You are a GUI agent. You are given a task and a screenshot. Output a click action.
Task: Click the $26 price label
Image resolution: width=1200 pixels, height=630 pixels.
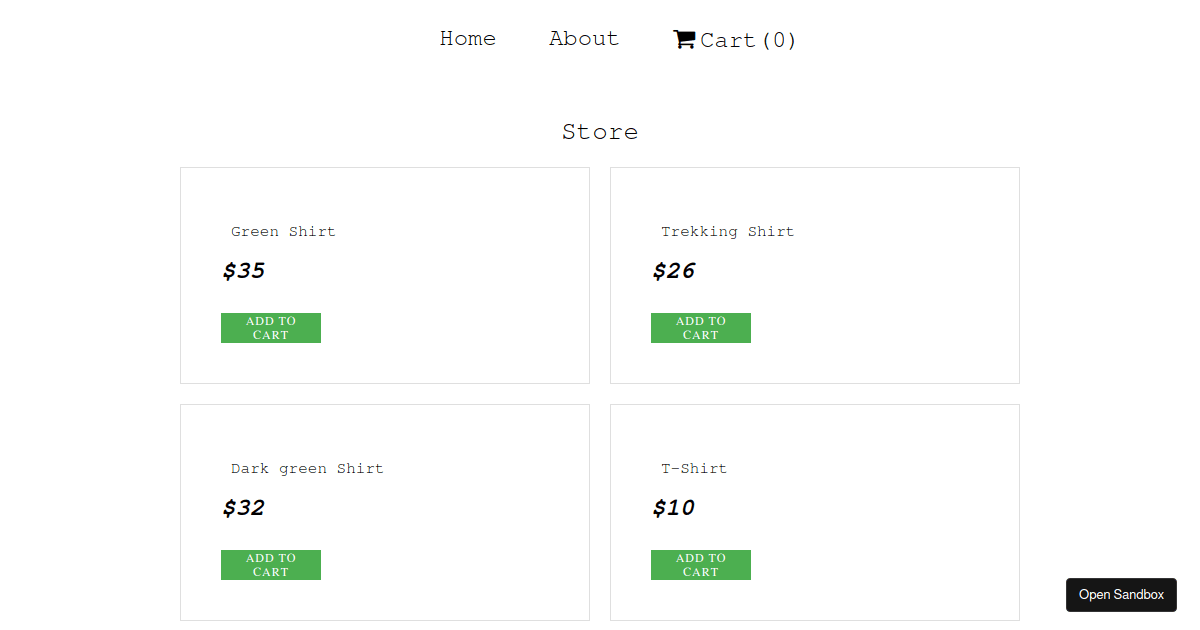coord(673,270)
